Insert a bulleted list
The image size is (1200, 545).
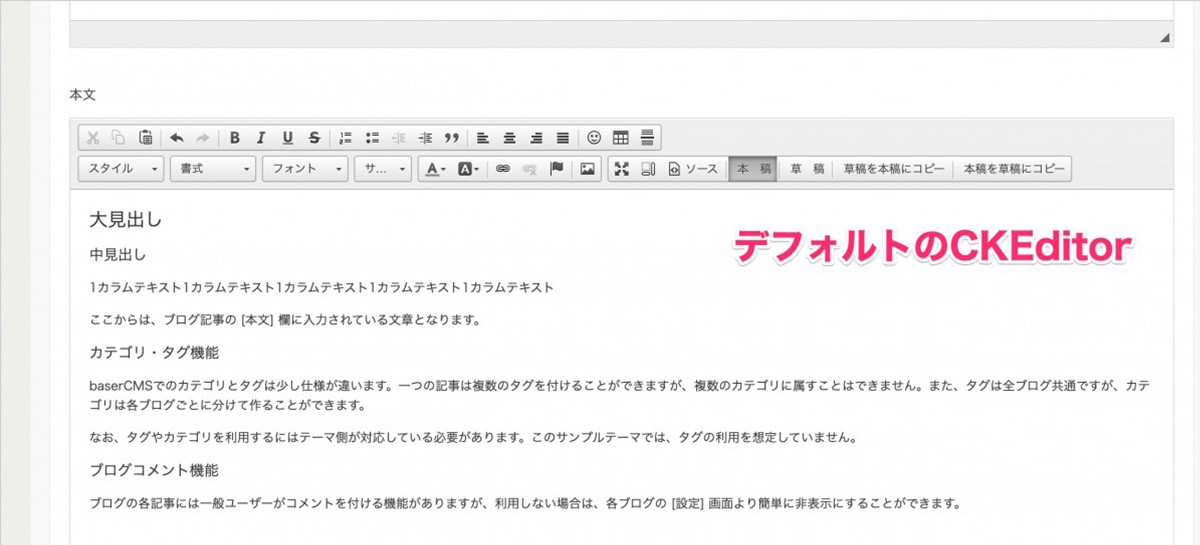[372, 138]
